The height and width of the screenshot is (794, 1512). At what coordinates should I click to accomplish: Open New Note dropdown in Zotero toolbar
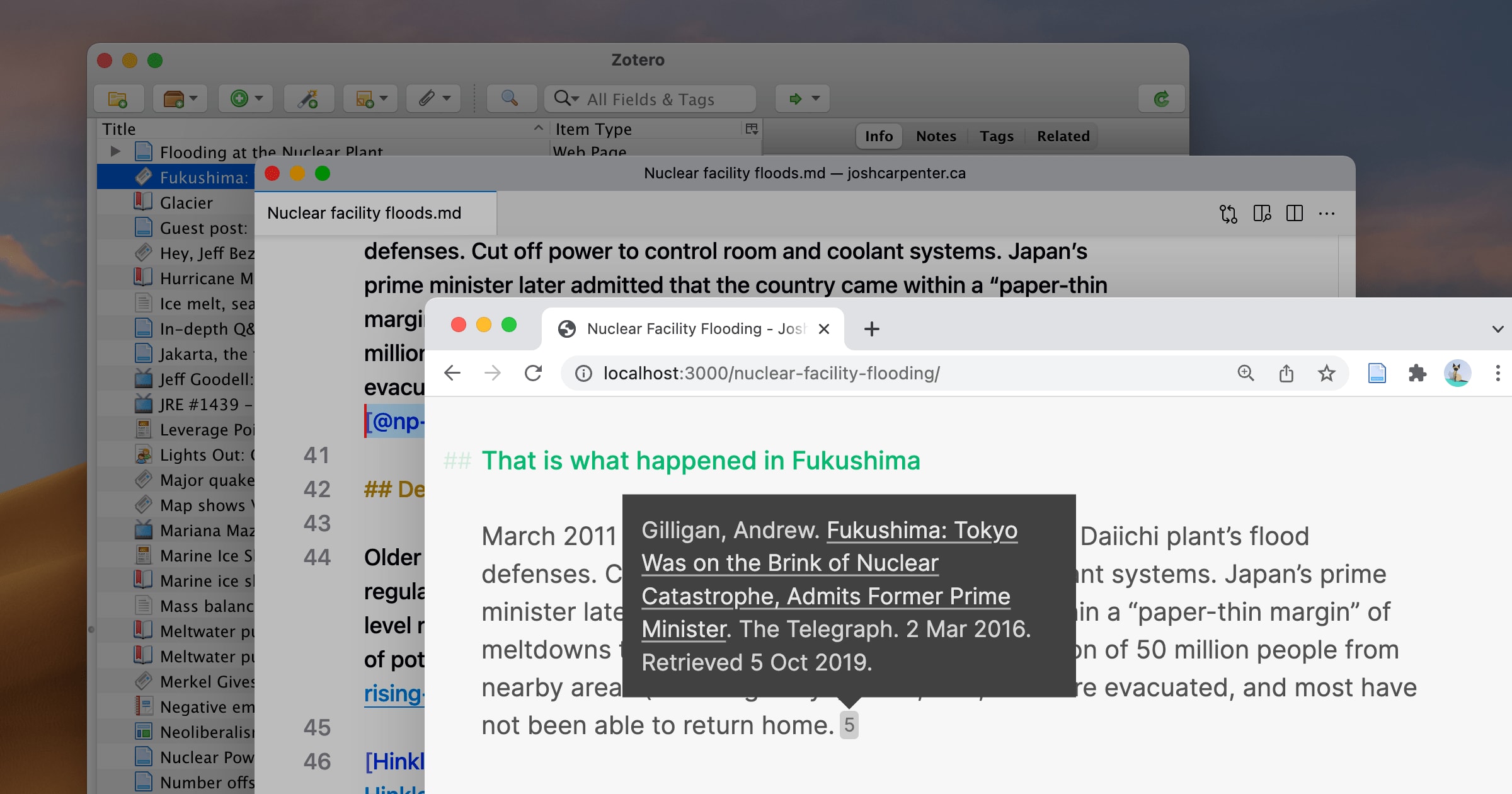370,99
